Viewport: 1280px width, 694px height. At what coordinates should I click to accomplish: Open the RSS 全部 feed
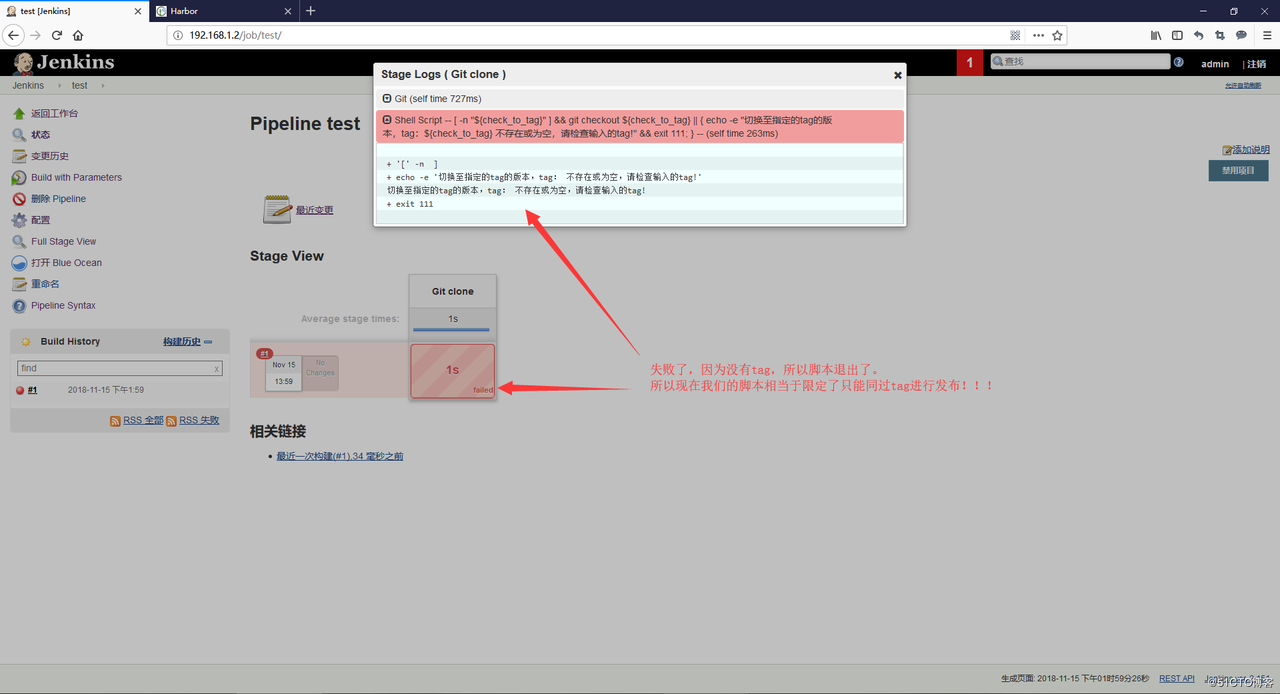coord(143,421)
